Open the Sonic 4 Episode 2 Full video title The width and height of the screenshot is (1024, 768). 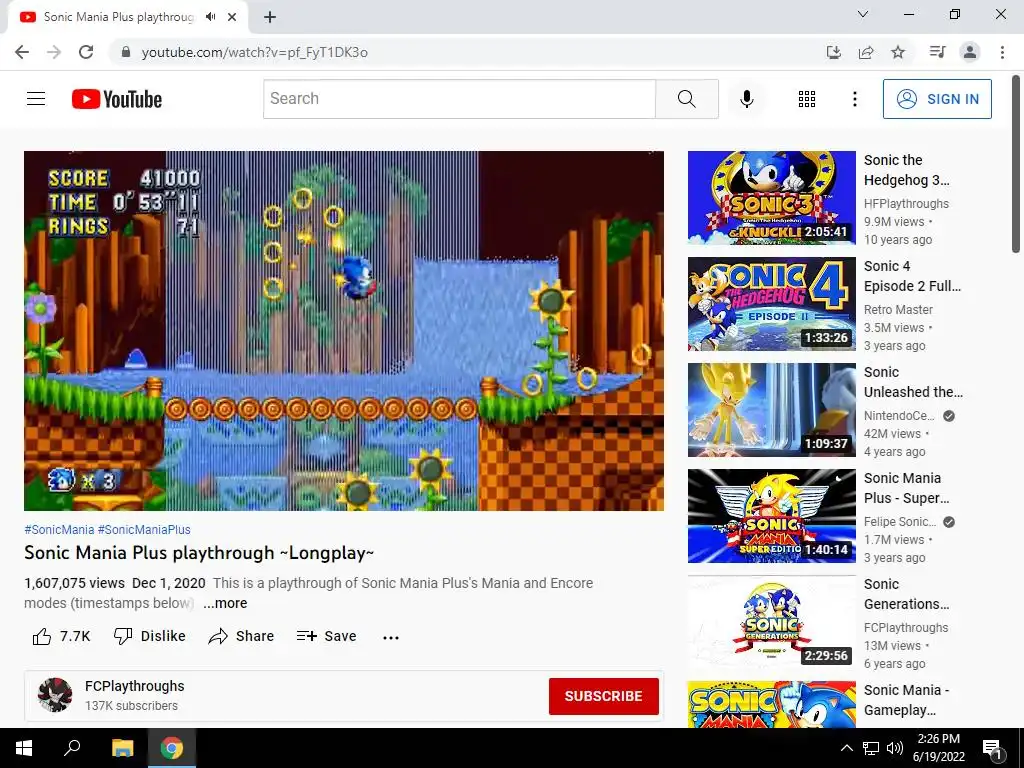click(912, 276)
